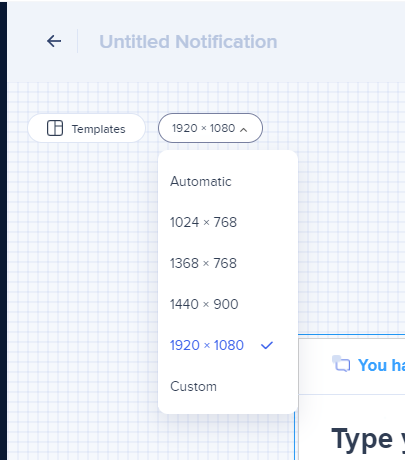405x460 pixels.
Task: Toggle the 1920 × 1080 resolution selector pill
Action: pyautogui.click(x=210, y=128)
